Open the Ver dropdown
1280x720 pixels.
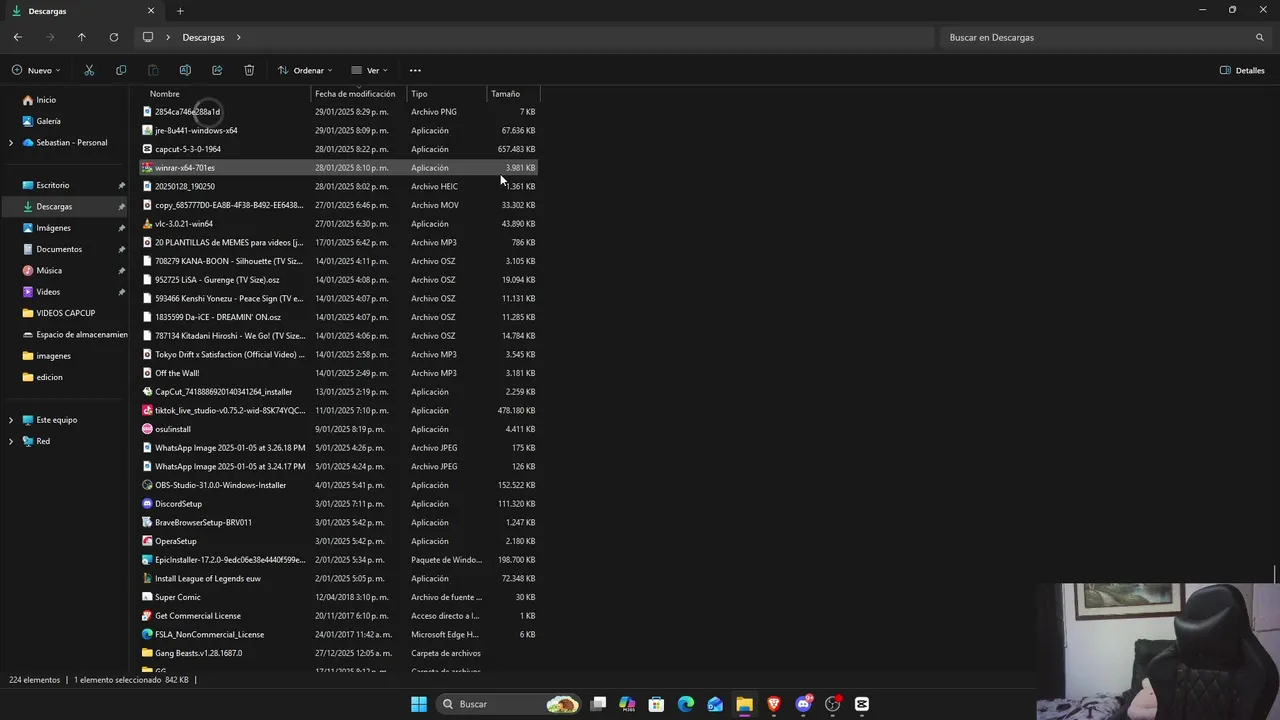[x=369, y=70]
